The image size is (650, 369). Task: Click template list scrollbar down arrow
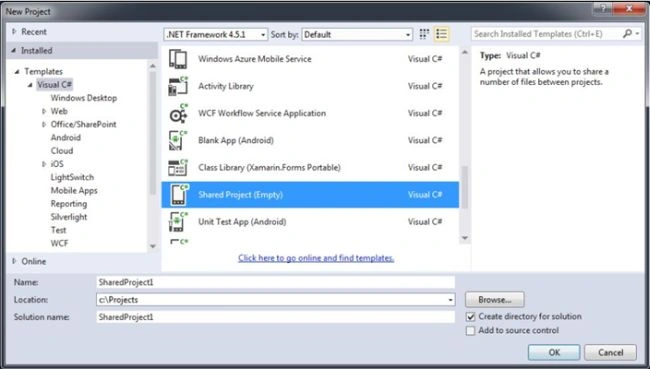coord(465,238)
